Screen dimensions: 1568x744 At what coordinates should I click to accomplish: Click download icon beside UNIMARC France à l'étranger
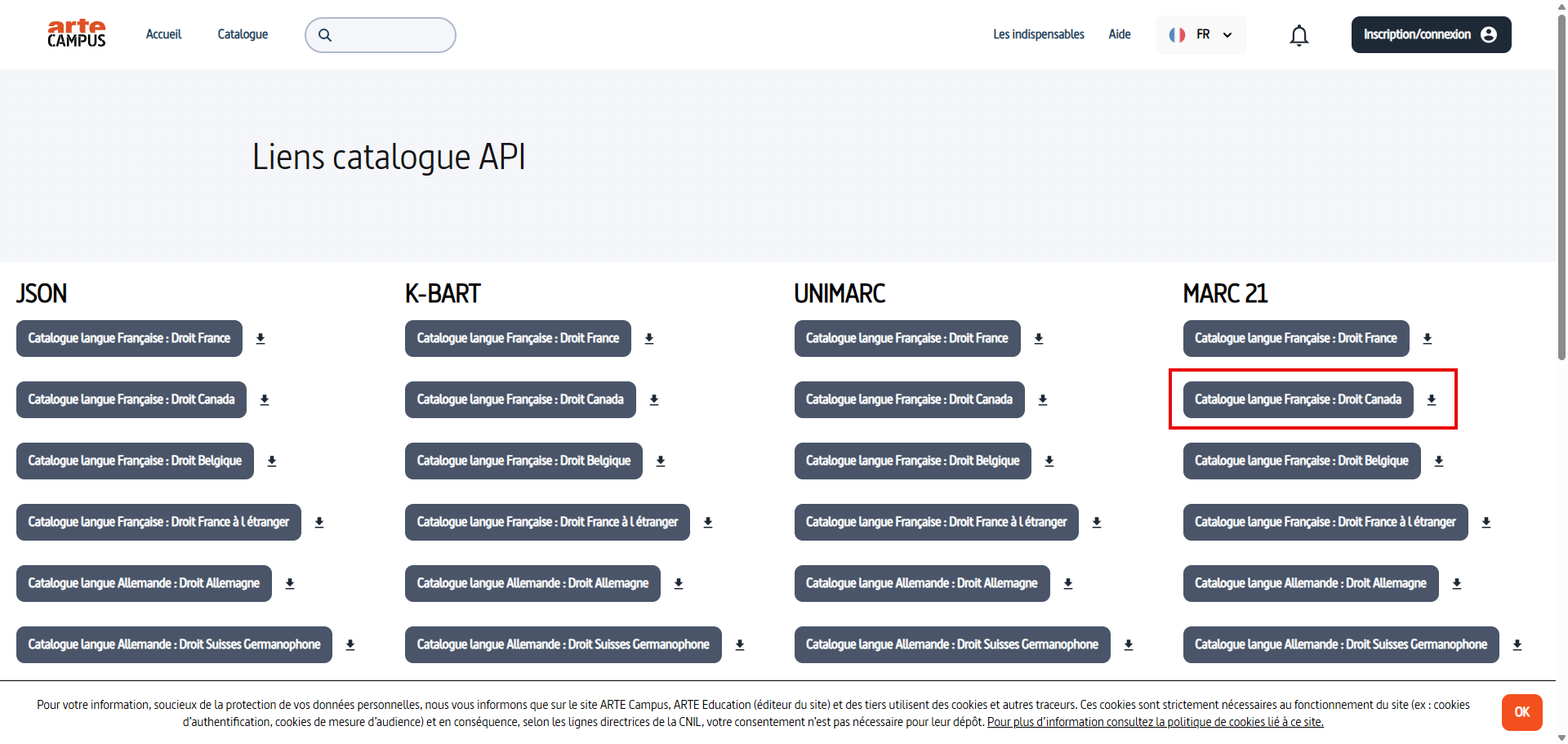(x=1097, y=523)
